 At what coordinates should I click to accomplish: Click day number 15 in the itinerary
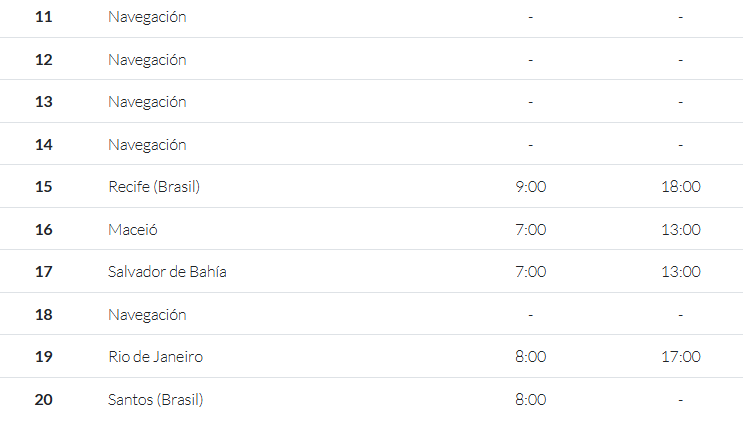(44, 187)
